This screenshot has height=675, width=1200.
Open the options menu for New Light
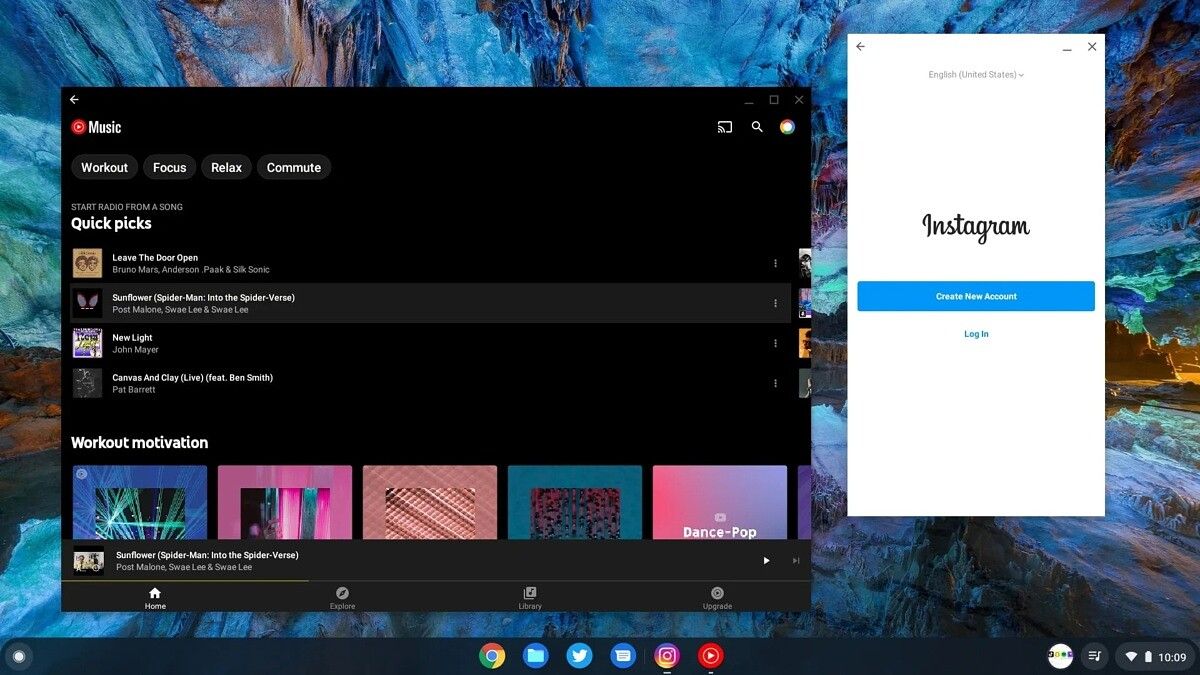pos(775,342)
